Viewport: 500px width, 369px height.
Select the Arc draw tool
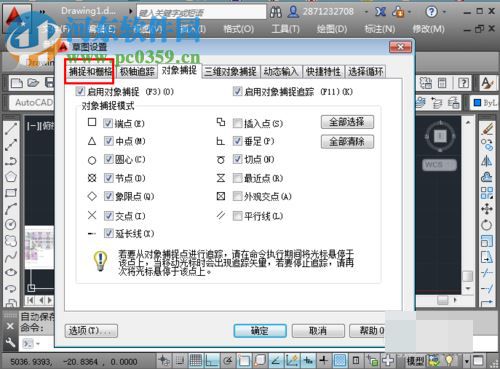[x=11, y=209]
